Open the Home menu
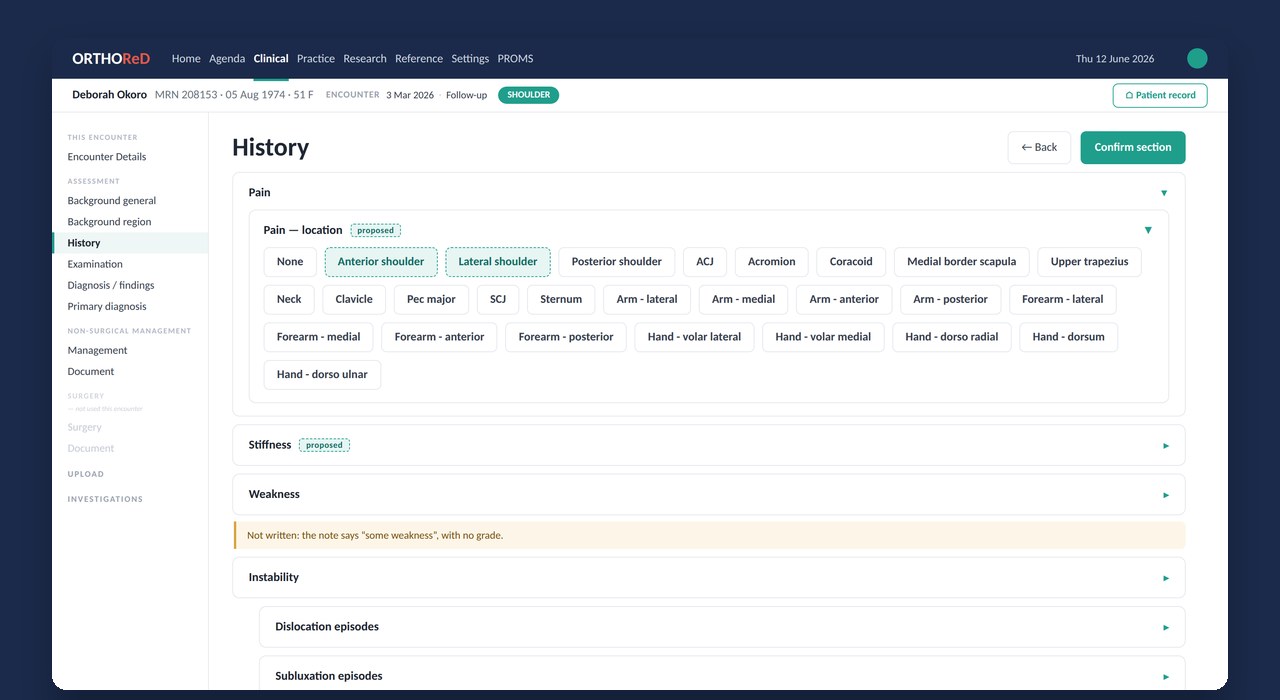 pyautogui.click(x=186, y=59)
